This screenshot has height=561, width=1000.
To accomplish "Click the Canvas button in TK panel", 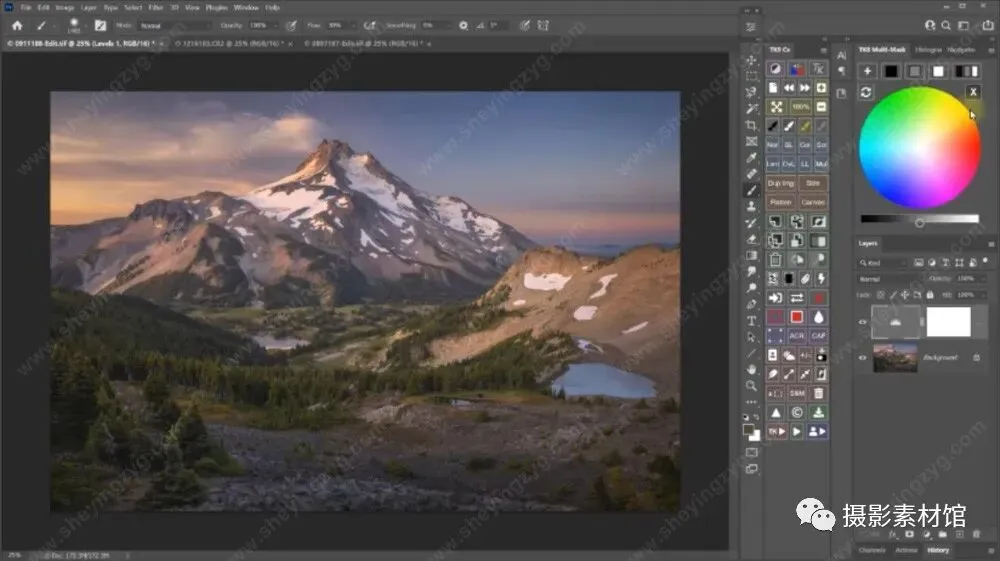I will point(813,202).
